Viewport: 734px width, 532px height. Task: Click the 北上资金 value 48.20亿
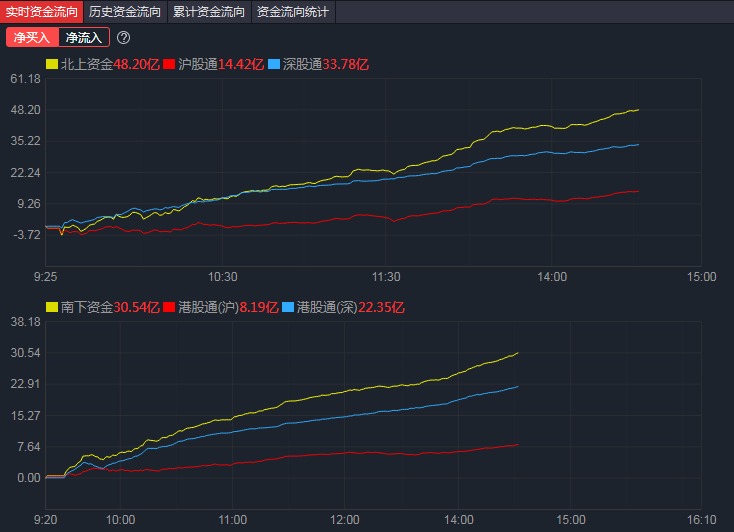click(x=137, y=64)
